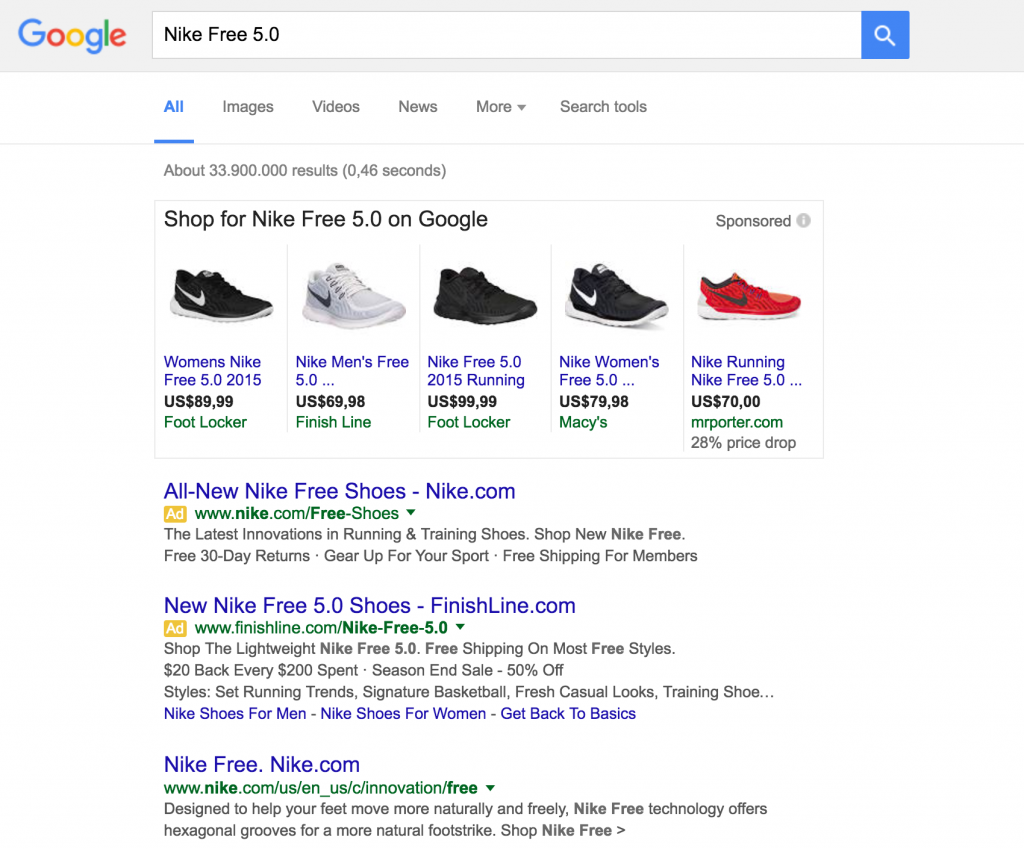Expand the arrow next to www.finishline.com/Nike-Free-5.0

[460, 627]
